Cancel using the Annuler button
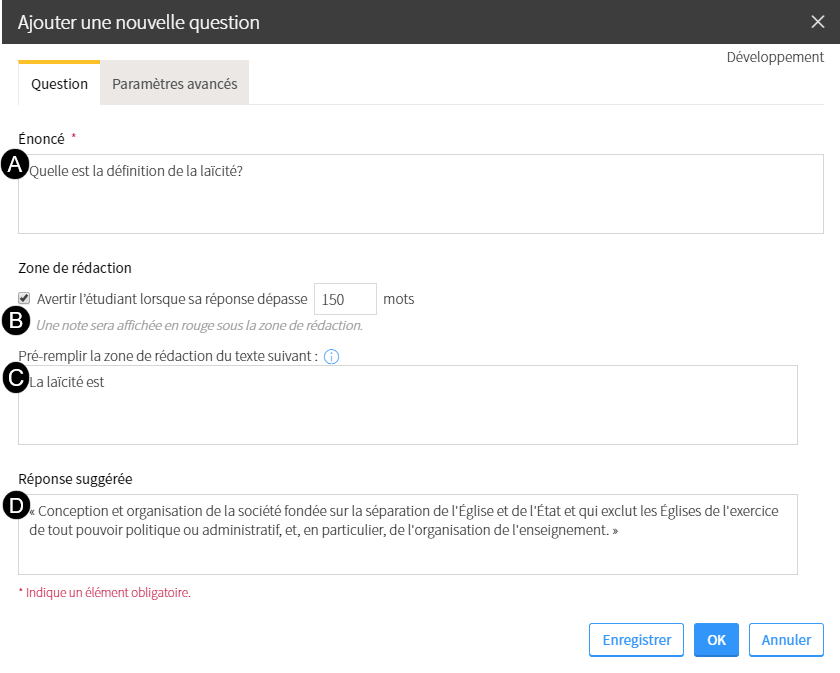The image size is (840, 673). (x=786, y=640)
